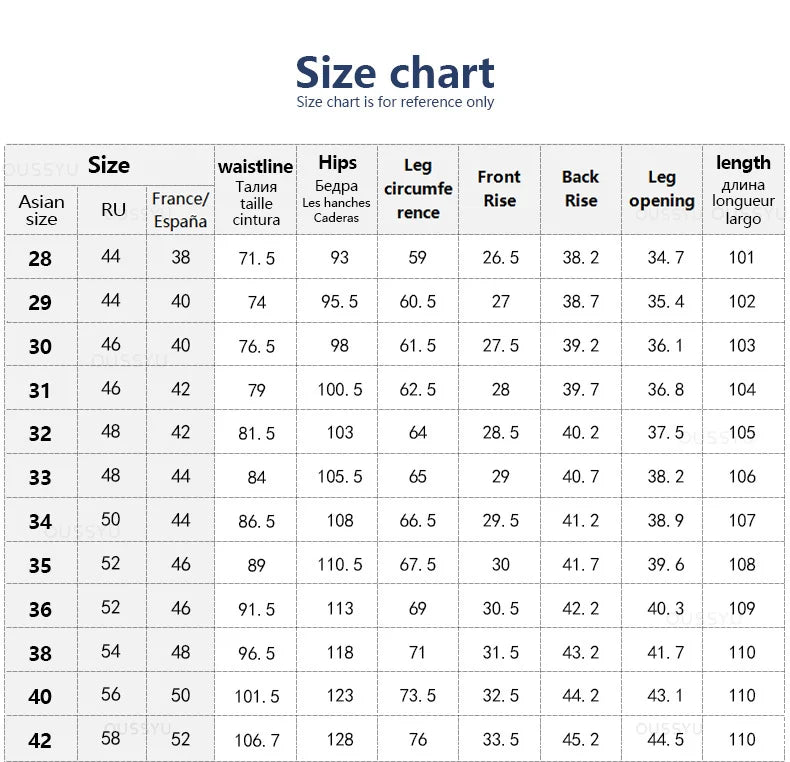Click the length value 107
Screen dimensions: 790x762
(742, 521)
